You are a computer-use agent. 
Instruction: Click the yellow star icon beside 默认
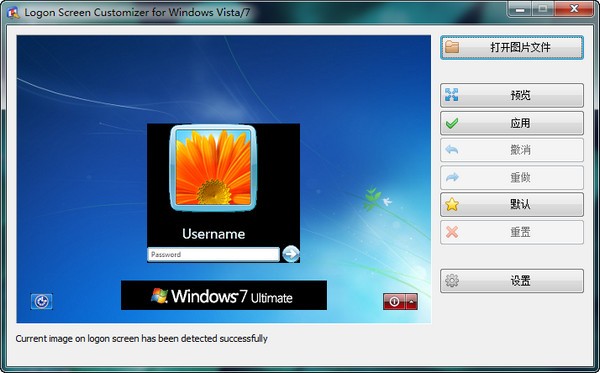452,204
